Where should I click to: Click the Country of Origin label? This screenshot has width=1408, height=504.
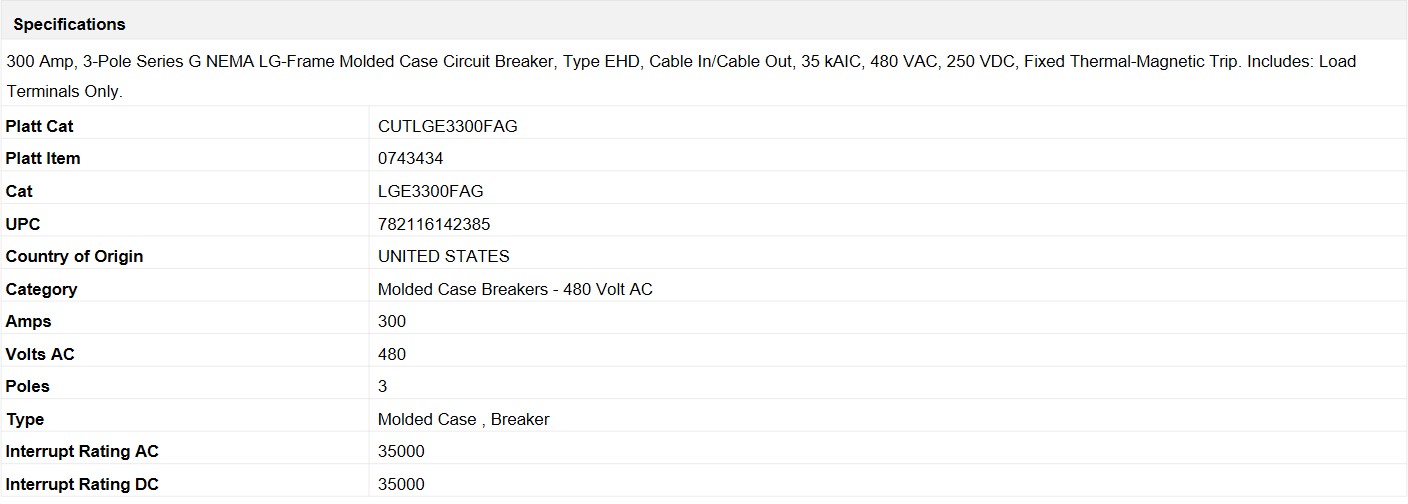[x=74, y=256]
